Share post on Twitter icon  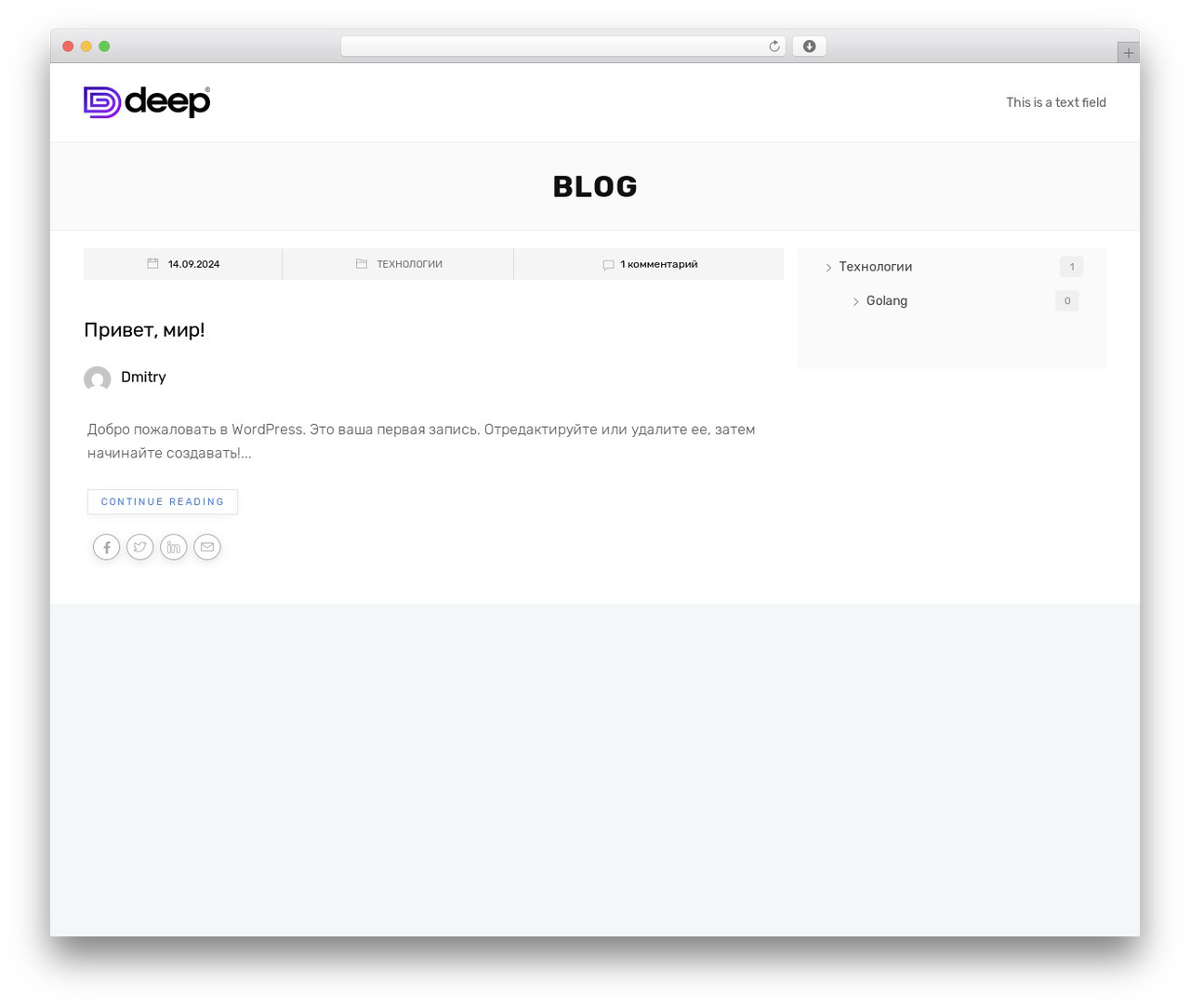click(x=140, y=547)
